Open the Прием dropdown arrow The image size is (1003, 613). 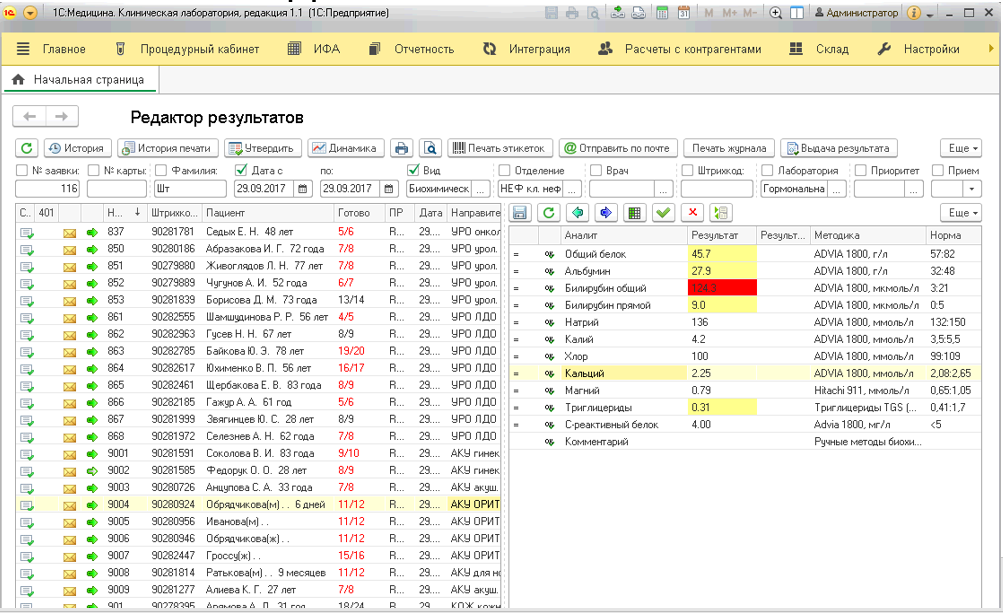coord(972,189)
